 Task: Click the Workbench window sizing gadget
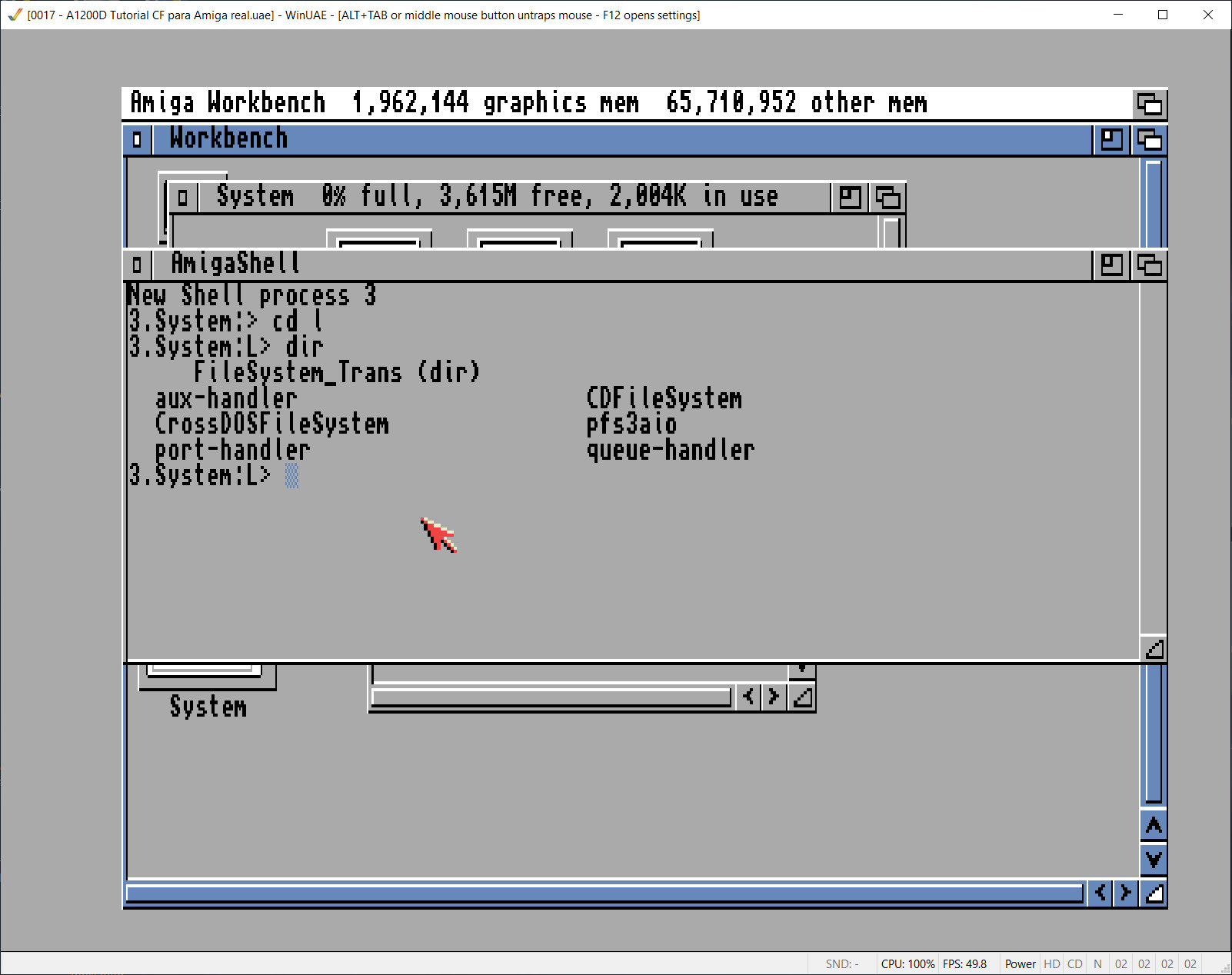1154,893
